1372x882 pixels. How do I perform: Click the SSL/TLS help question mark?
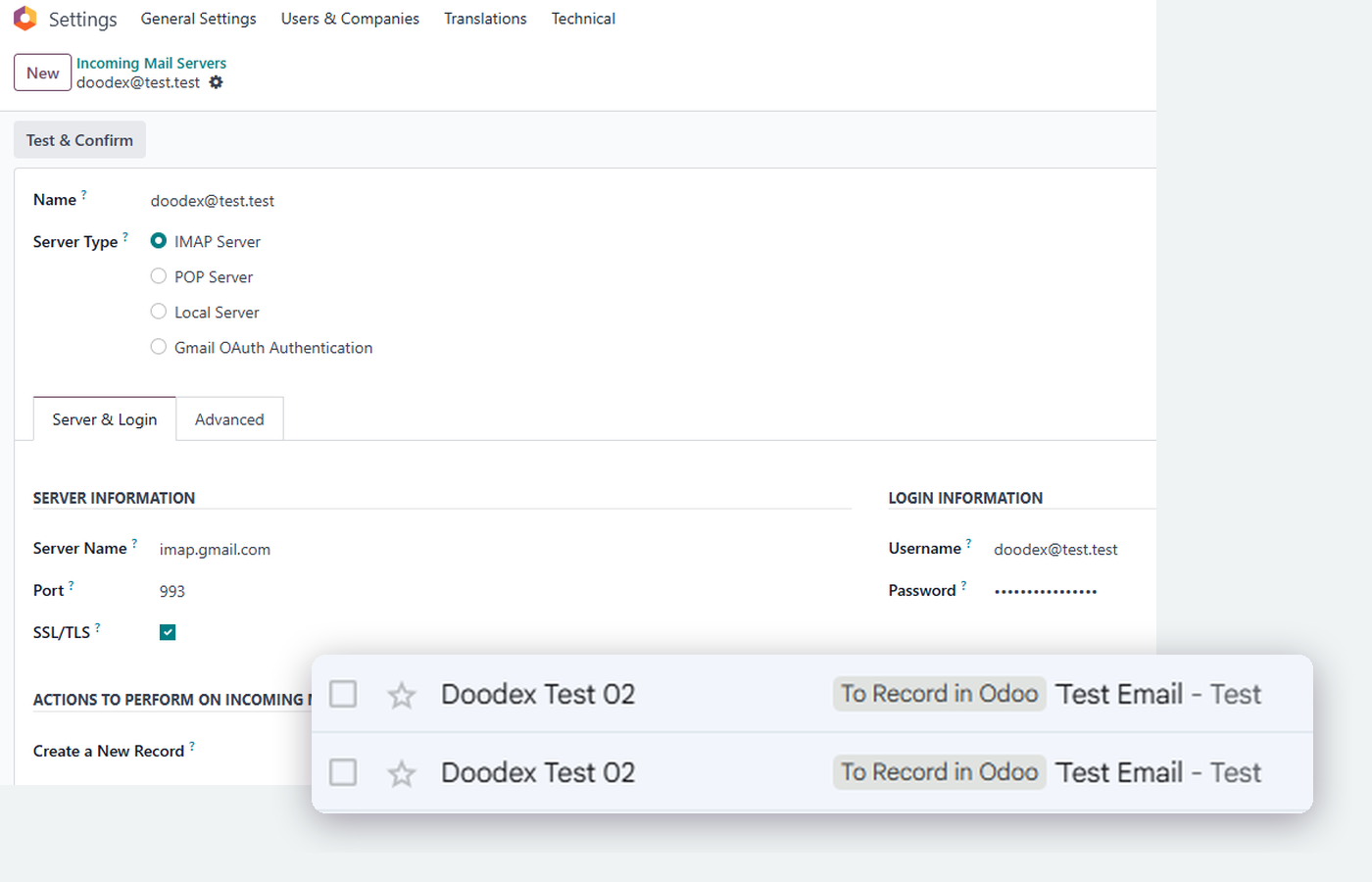tap(98, 628)
